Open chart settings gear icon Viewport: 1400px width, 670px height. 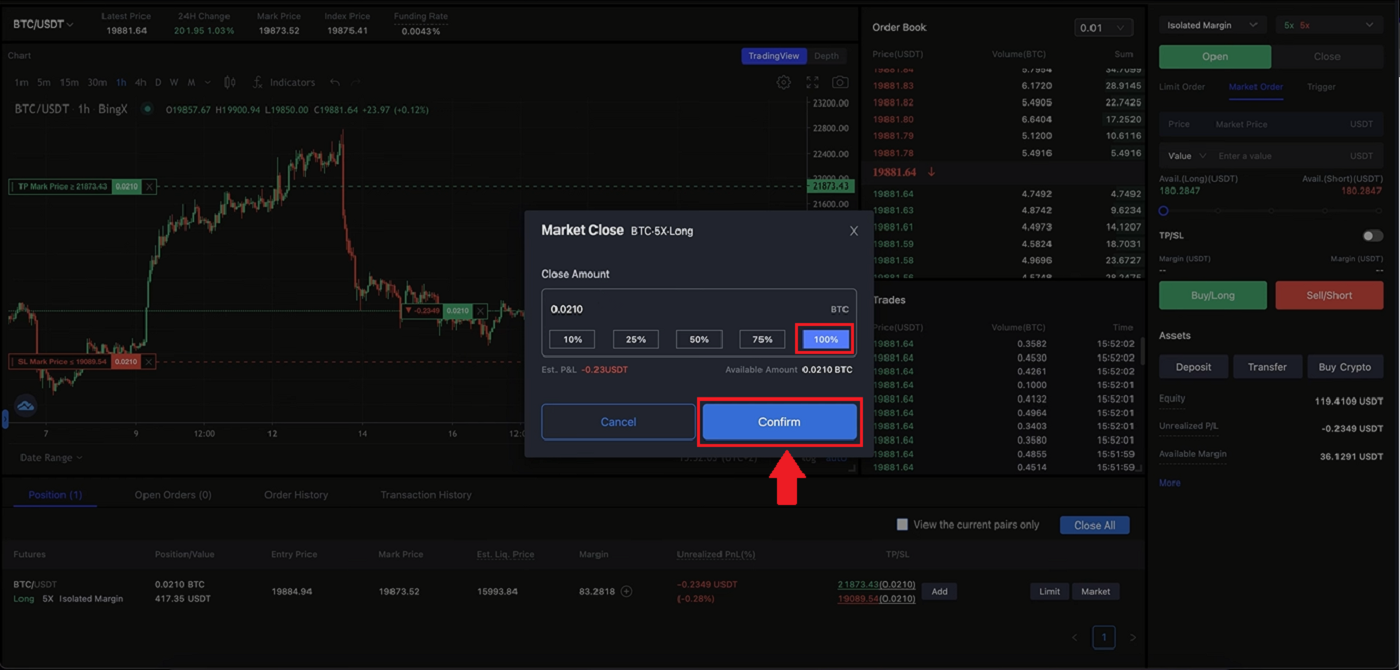click(x=784, y=82)
